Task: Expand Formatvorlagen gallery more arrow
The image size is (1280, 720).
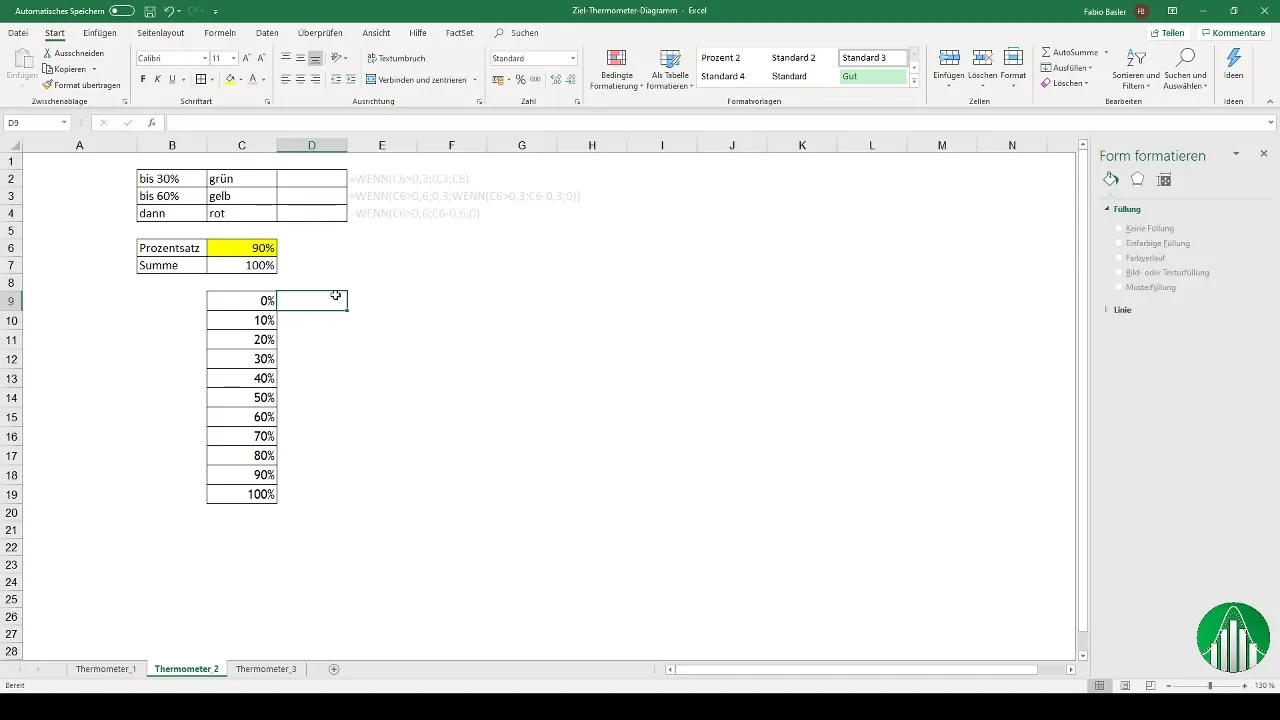Action: coord(914,81)
